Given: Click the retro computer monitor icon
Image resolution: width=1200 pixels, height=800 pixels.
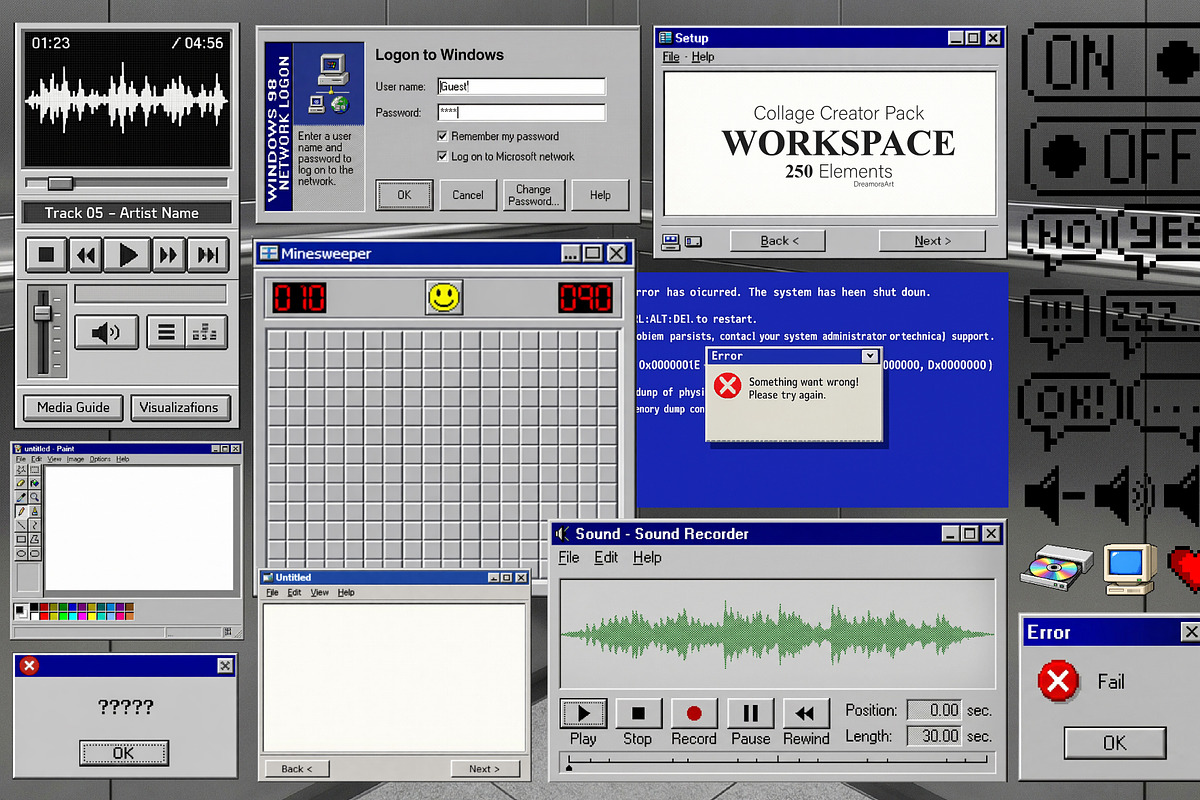Looking at the screenshot, I should coord(1130,568).
